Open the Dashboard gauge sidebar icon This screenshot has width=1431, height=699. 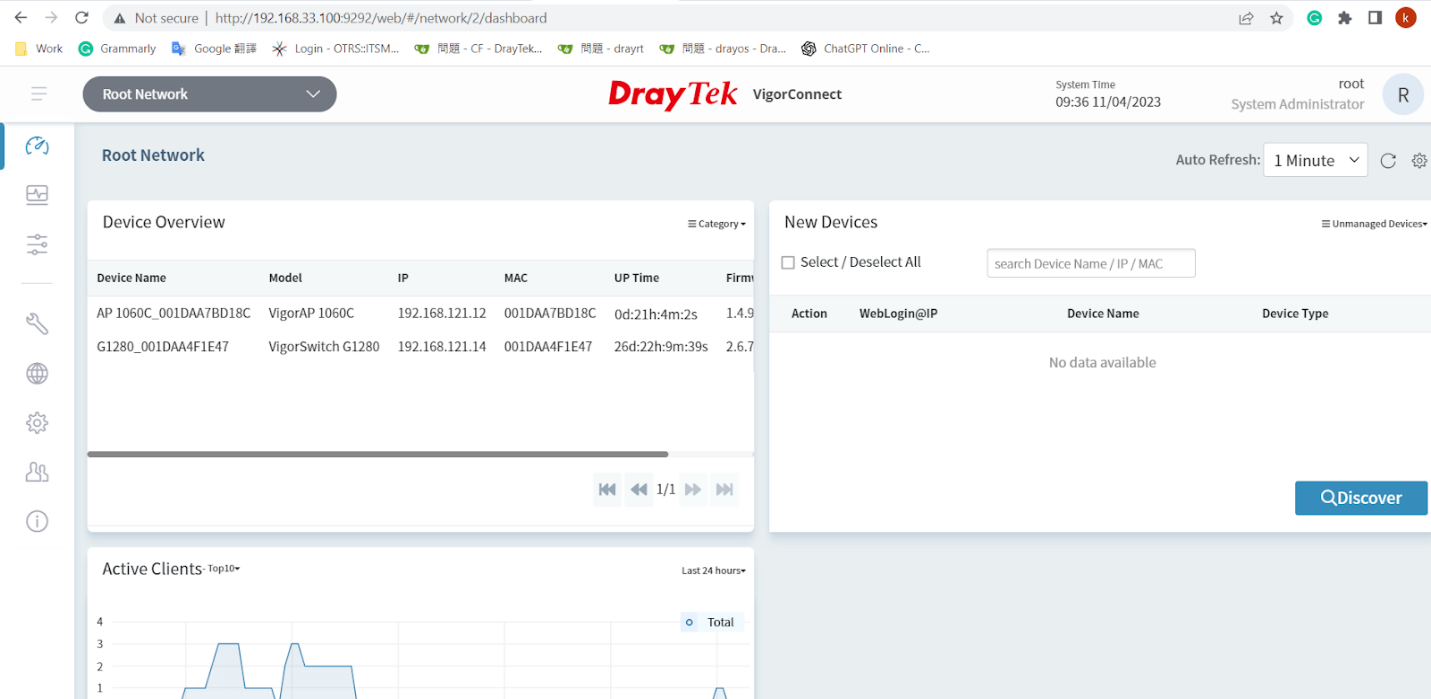coord(37,146)
